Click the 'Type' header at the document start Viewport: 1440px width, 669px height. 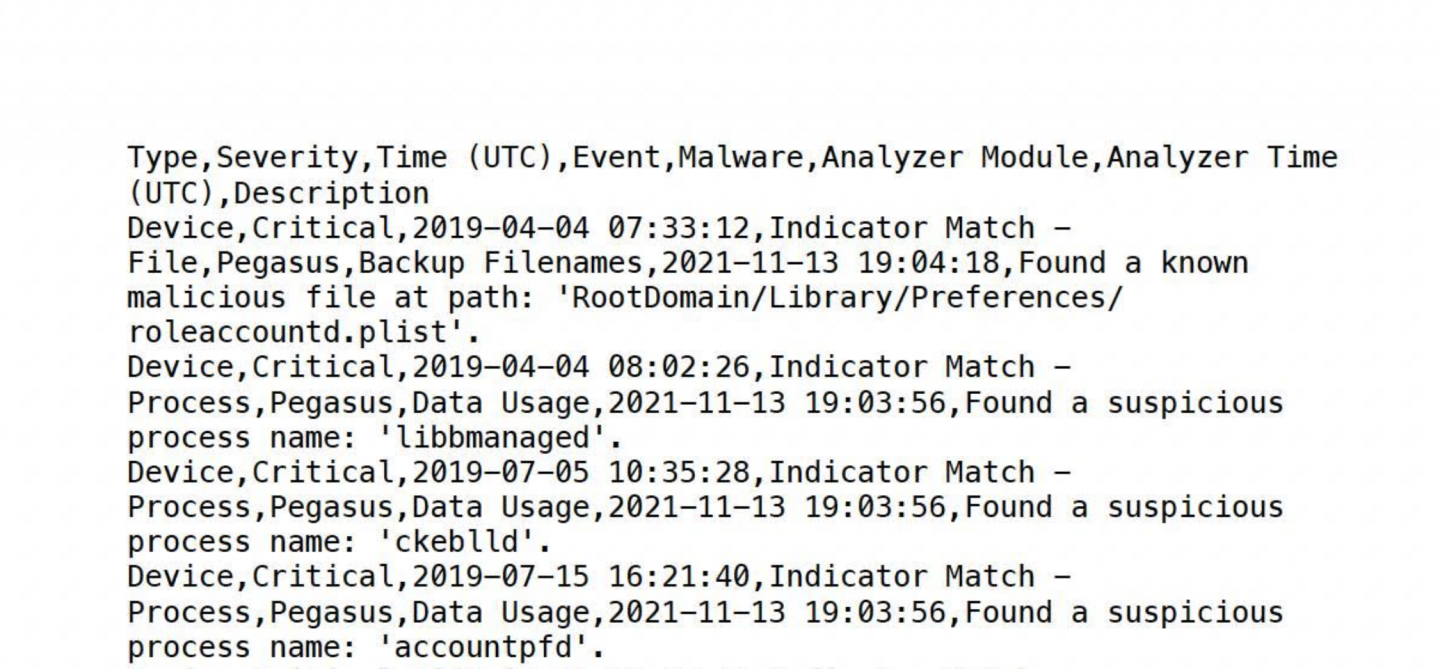(162, 158)
